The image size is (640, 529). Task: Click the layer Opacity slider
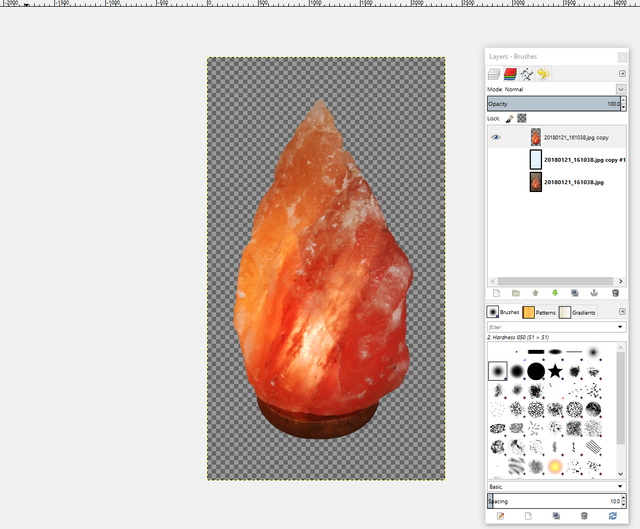554,104
